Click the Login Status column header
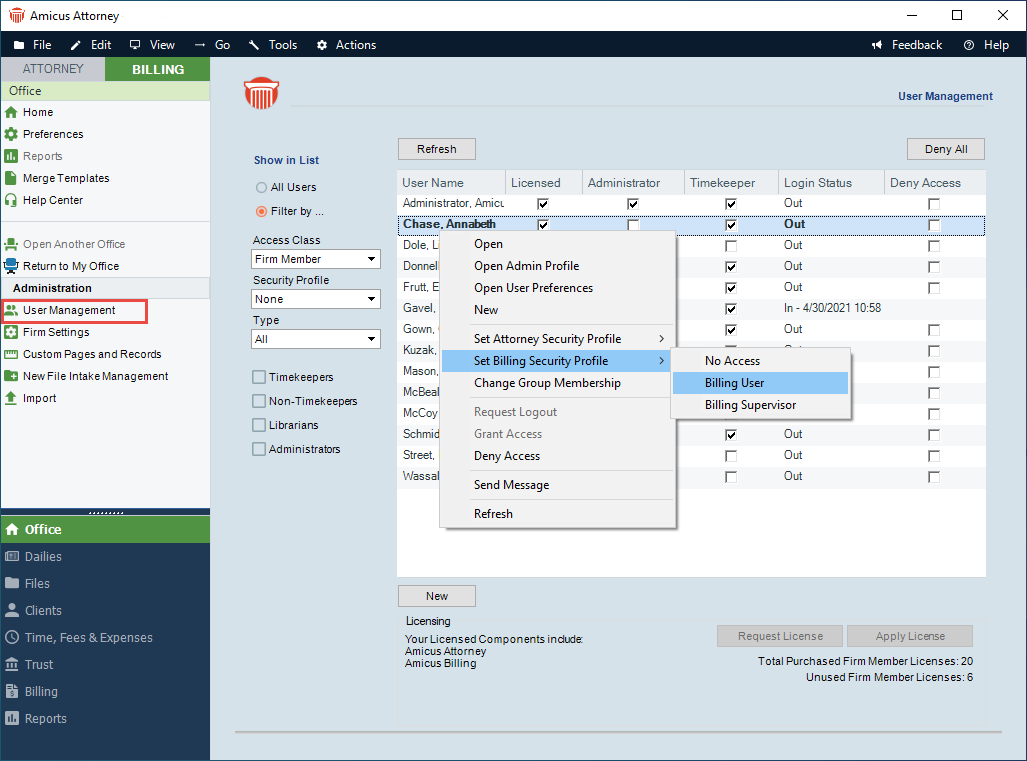Image resolution: width=1027 pixels, height=761 pixels. click(x=831, y=183)
